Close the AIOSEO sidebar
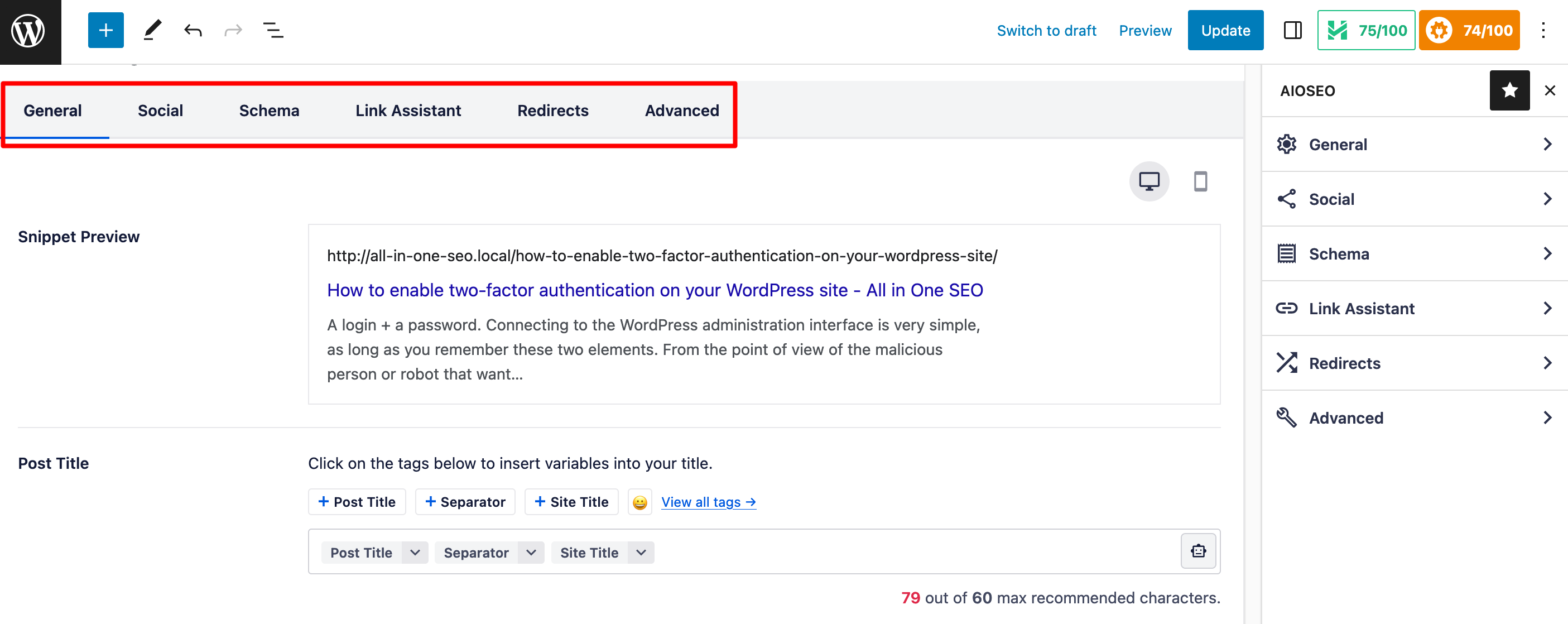1568x624 pixels. point(1550,91)
